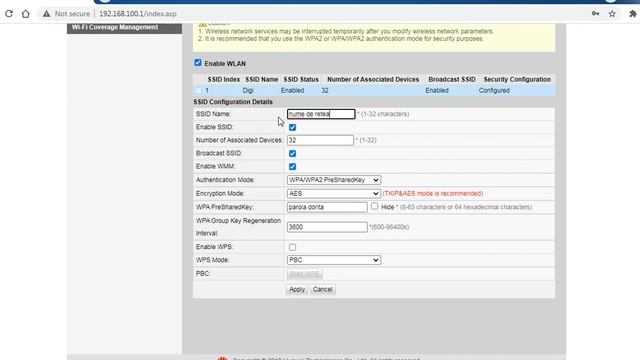640x360 pixels.
Task: Click the address bar URL 192.168.100.1/index.asp
Action: tap(138, 13)
